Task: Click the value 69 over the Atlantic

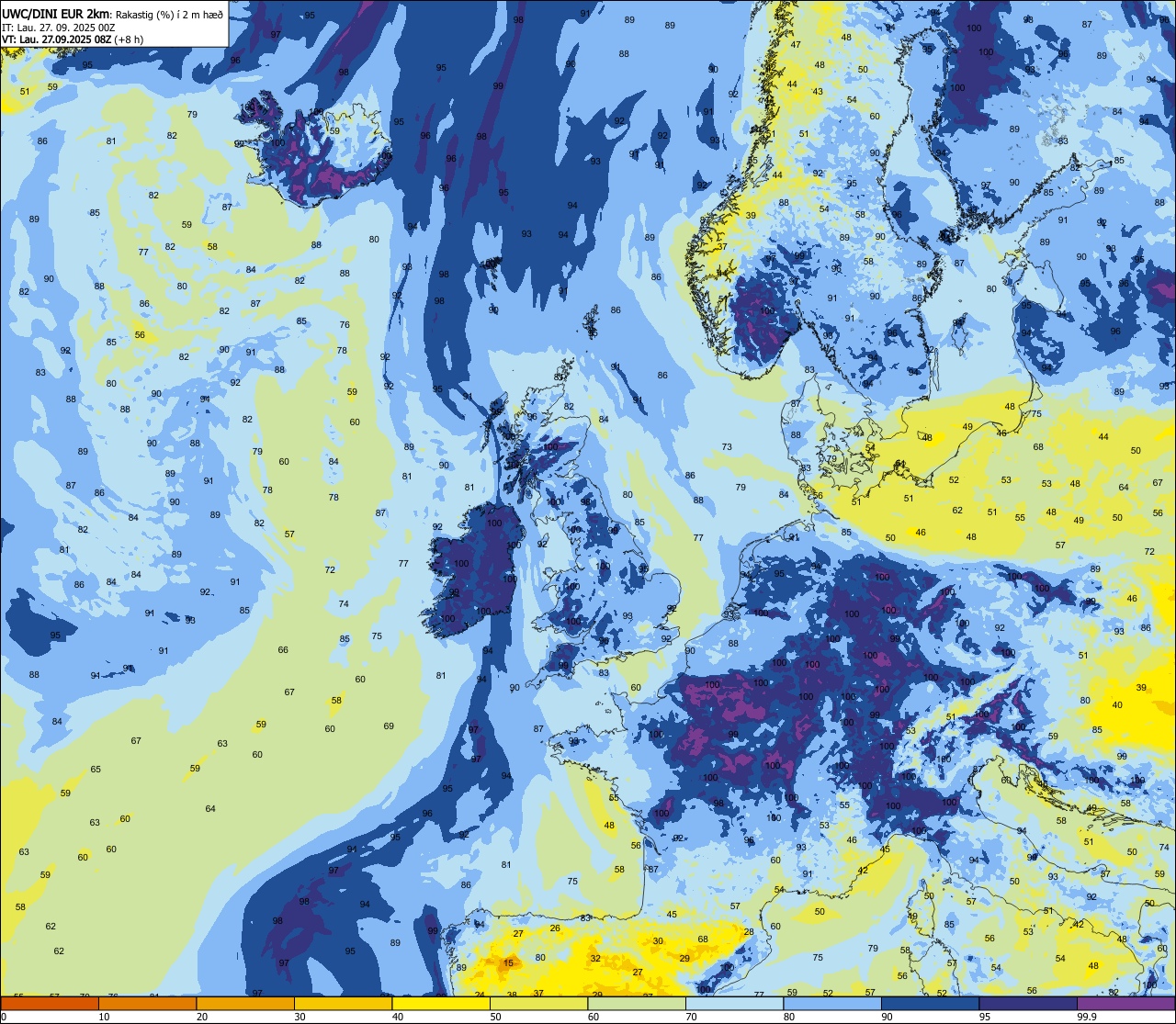Action: (x=389, y=726)
